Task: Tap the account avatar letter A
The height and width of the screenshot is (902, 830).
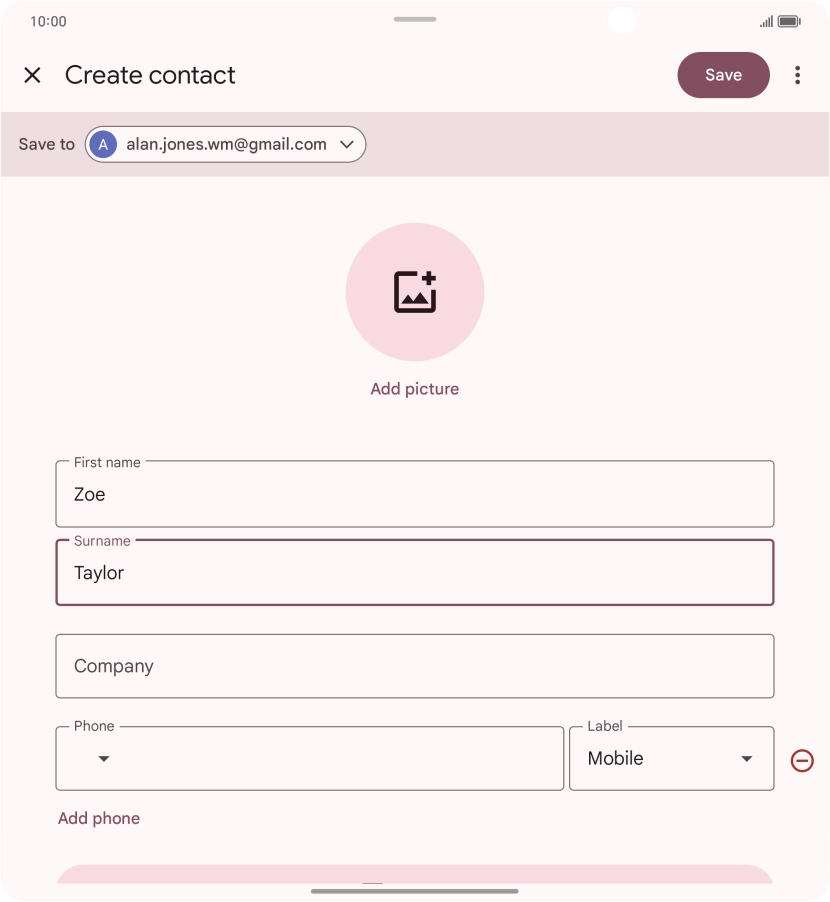Action: pyautogui.click(x=103, y=144)
